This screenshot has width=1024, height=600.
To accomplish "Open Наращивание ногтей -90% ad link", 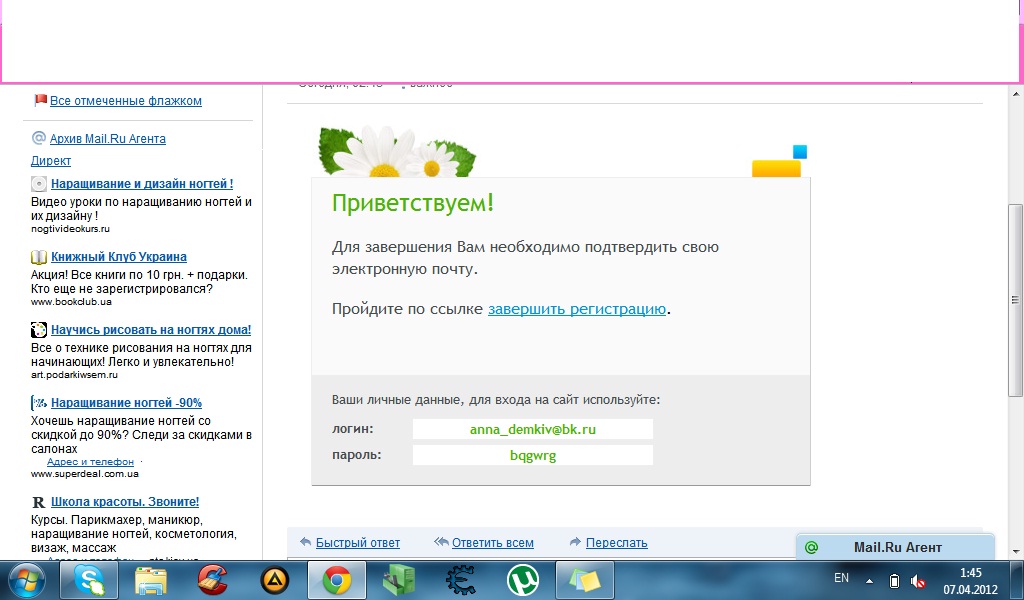I will click(x=126, y=403).
